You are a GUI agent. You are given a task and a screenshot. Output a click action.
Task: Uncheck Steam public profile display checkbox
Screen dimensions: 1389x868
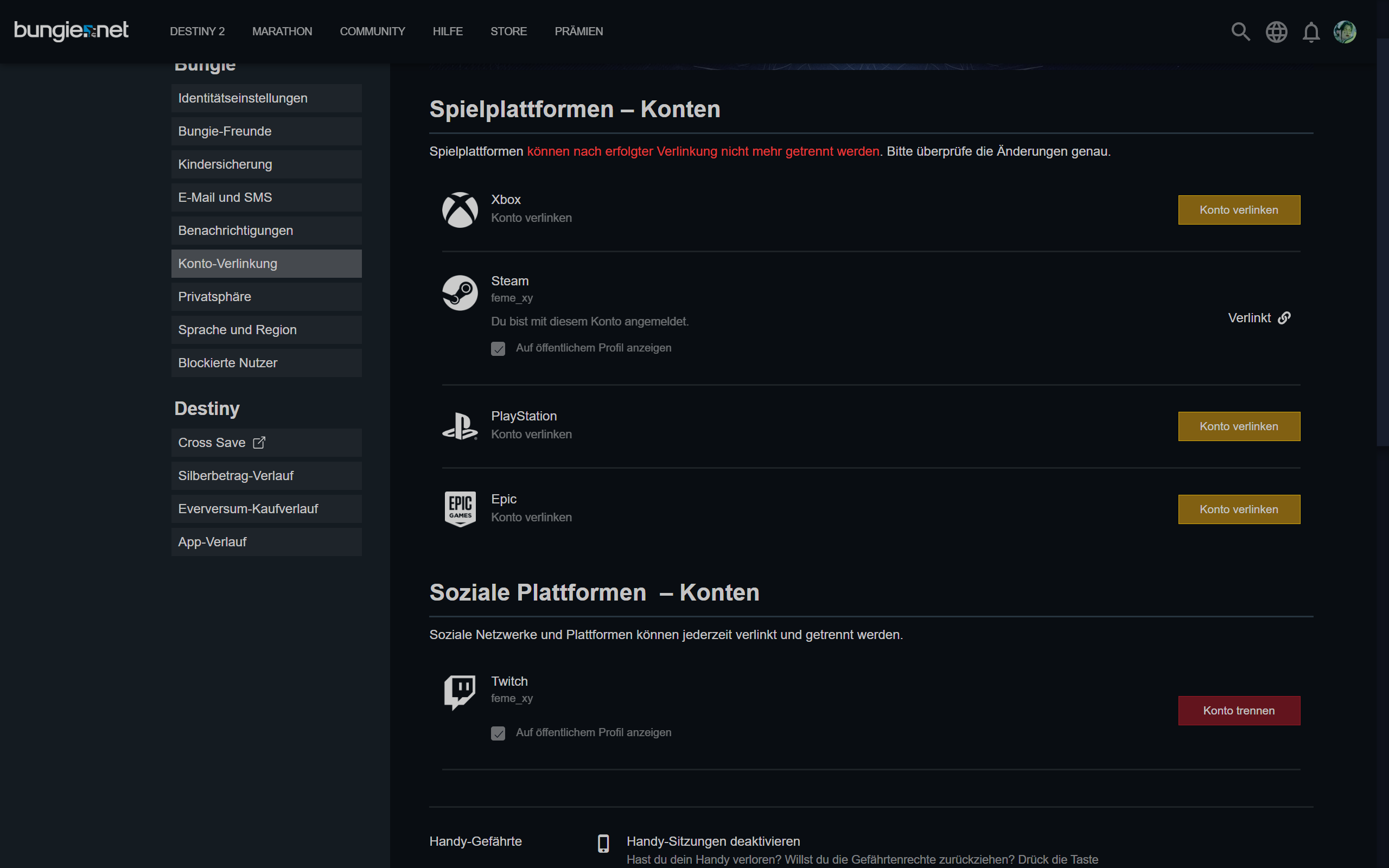click(498, 349)
